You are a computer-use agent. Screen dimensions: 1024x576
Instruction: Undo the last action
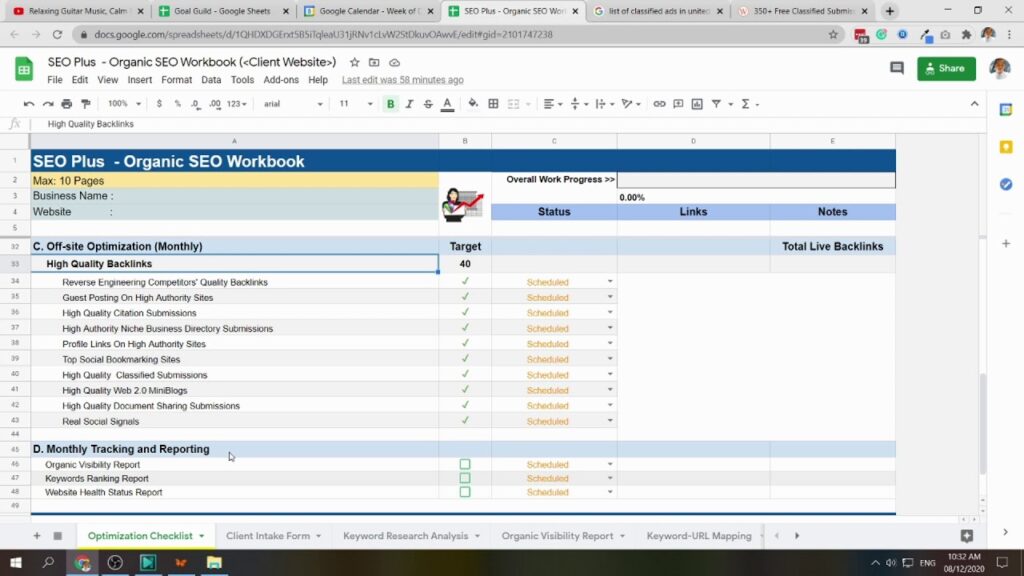point(29,104)
